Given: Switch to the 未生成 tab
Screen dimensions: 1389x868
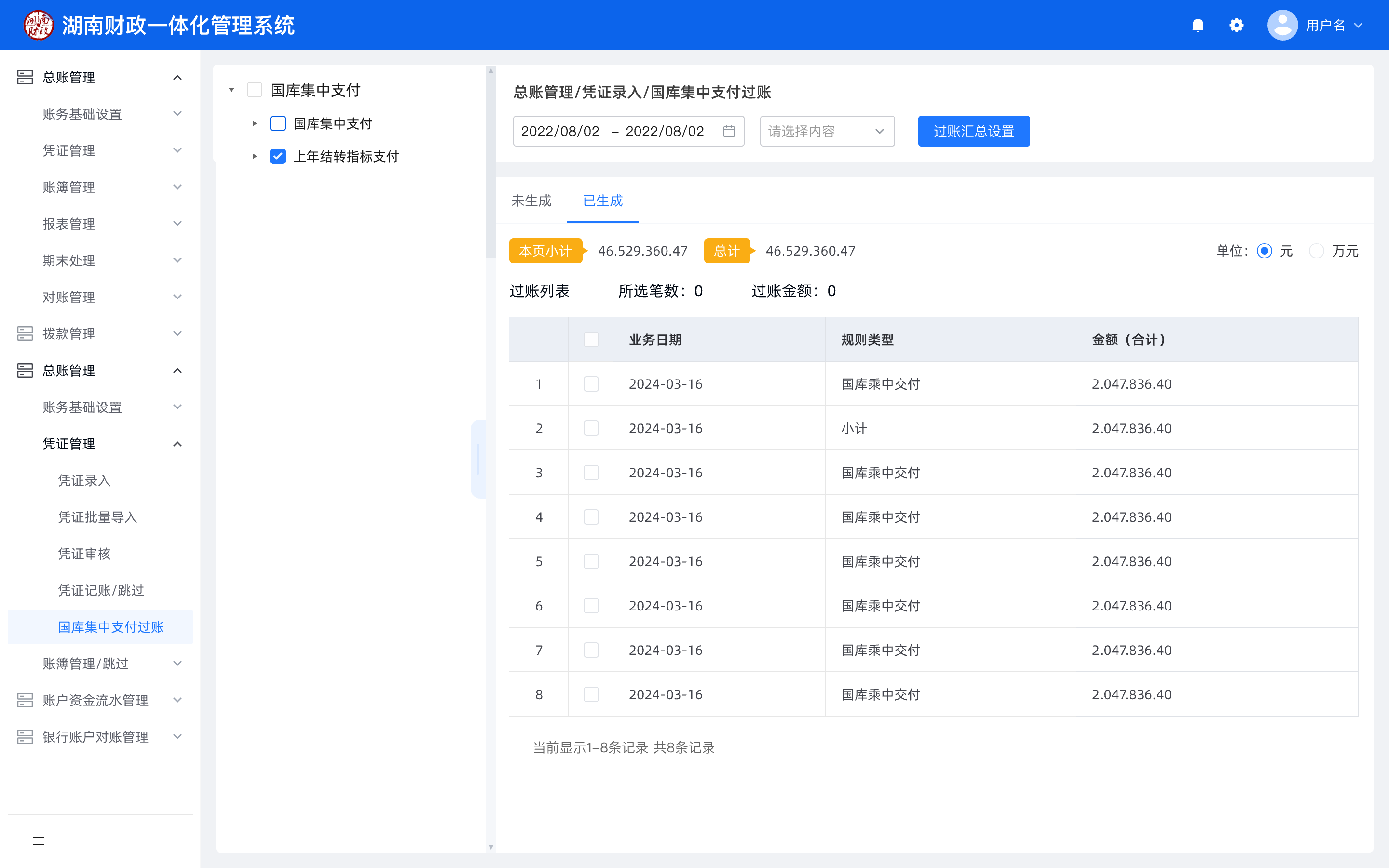Looking at the screenshot, I should click(x=531, y=201).
